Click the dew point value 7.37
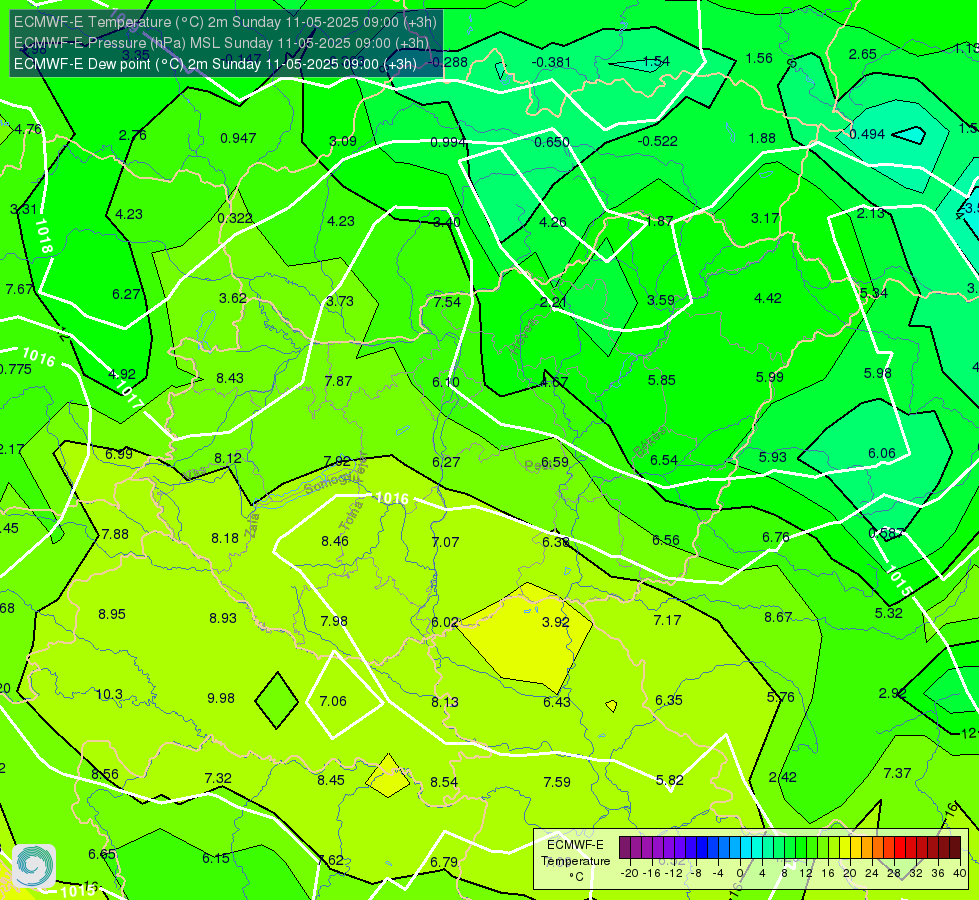Screen dimensions: 979x900 pyautogui.click(x=897, y=773)
